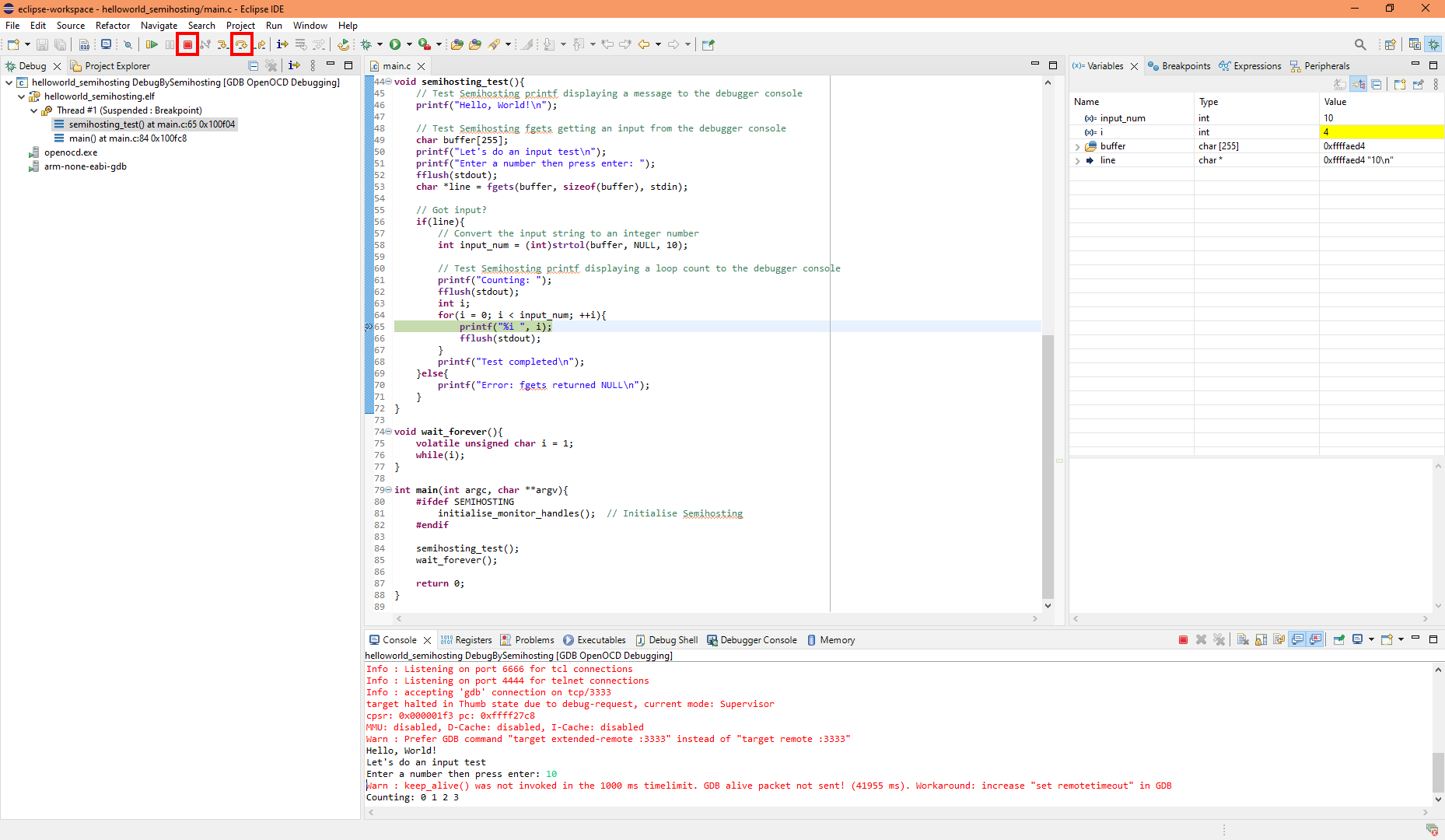Expand the buffer variable row

tap(1077, 146)
